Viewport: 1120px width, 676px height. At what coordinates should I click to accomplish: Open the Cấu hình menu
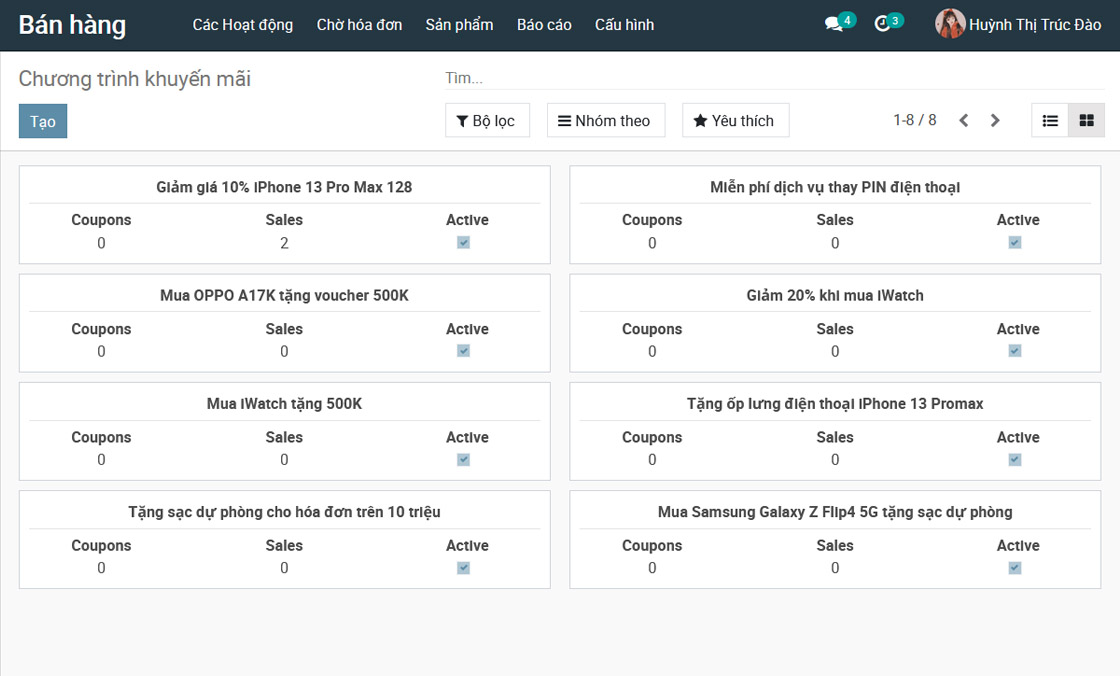pos(624,25)
